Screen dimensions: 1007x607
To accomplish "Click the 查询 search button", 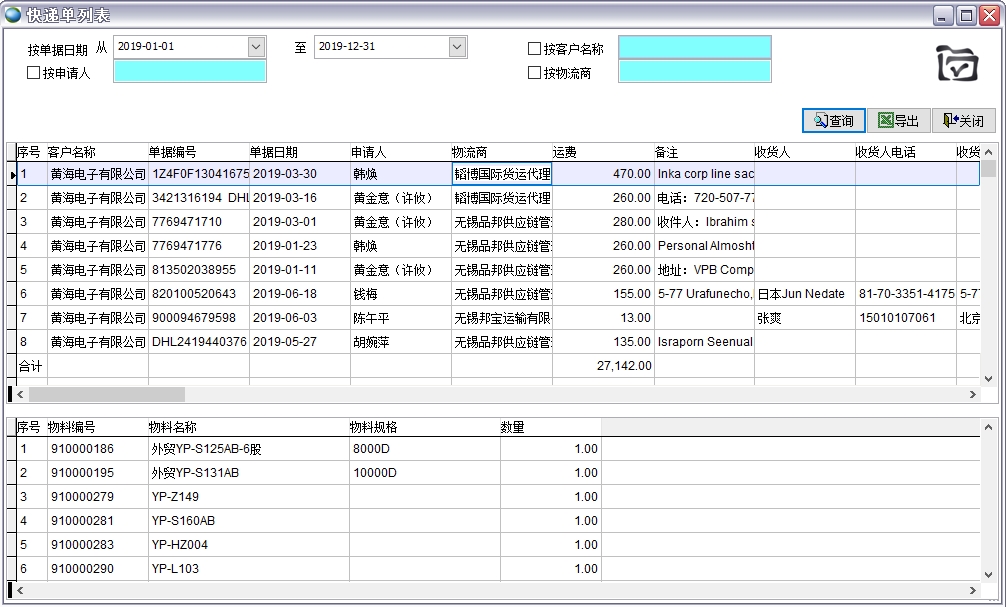I will [833, 121].
